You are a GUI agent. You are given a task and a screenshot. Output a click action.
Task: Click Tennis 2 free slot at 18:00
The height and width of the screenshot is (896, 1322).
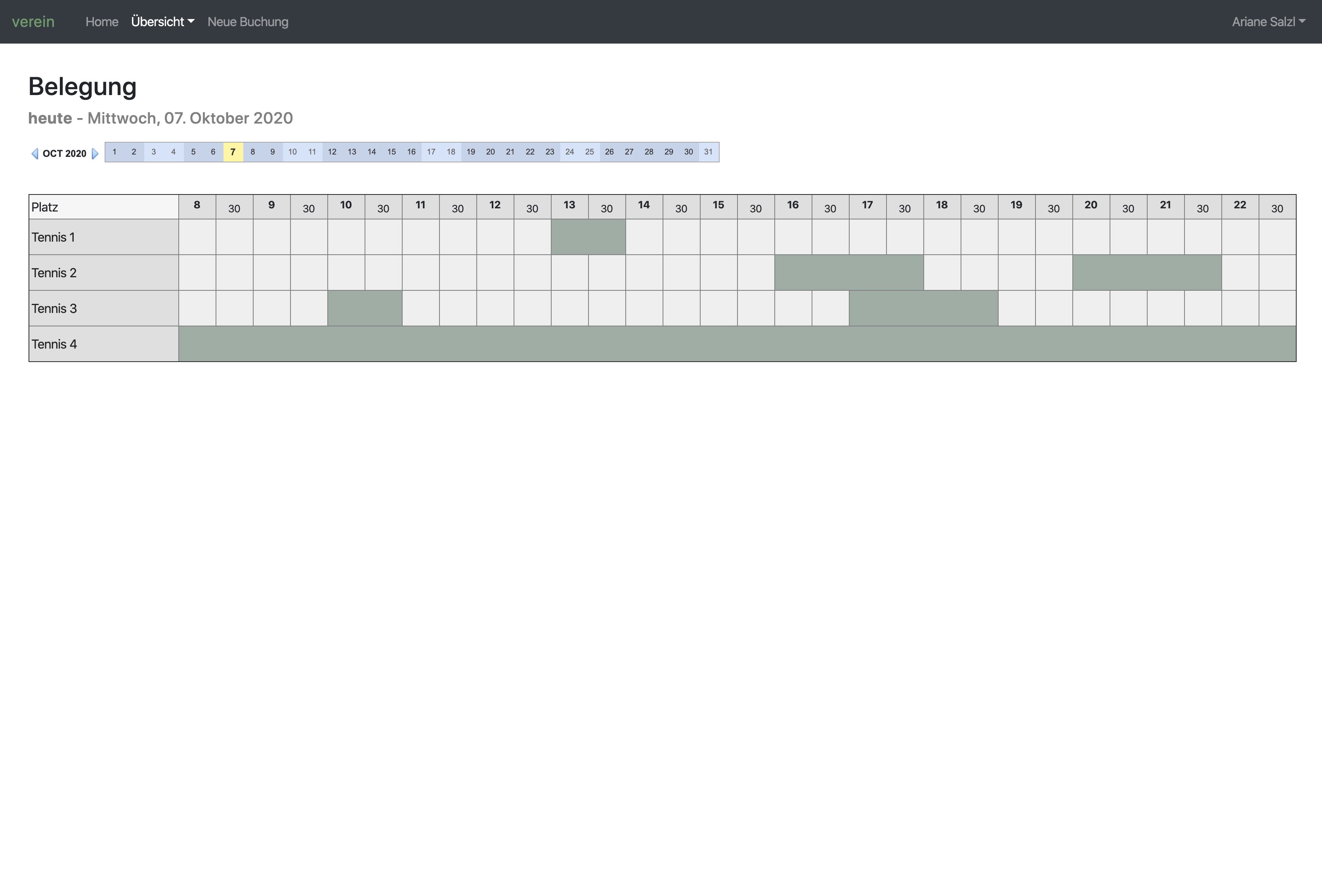pyautogui.click(x=943, y=273)
